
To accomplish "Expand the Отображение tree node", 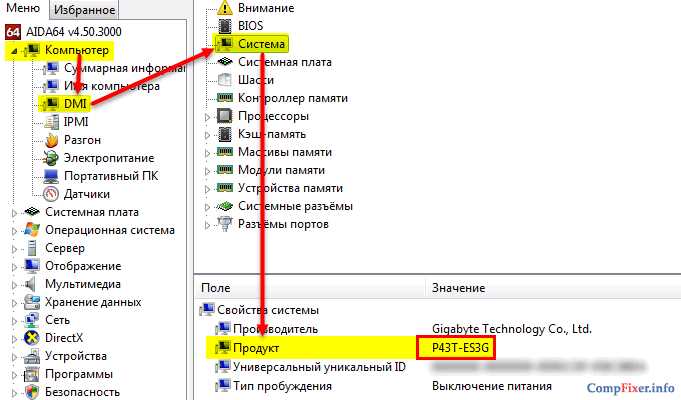I will [x=14, y=267].
